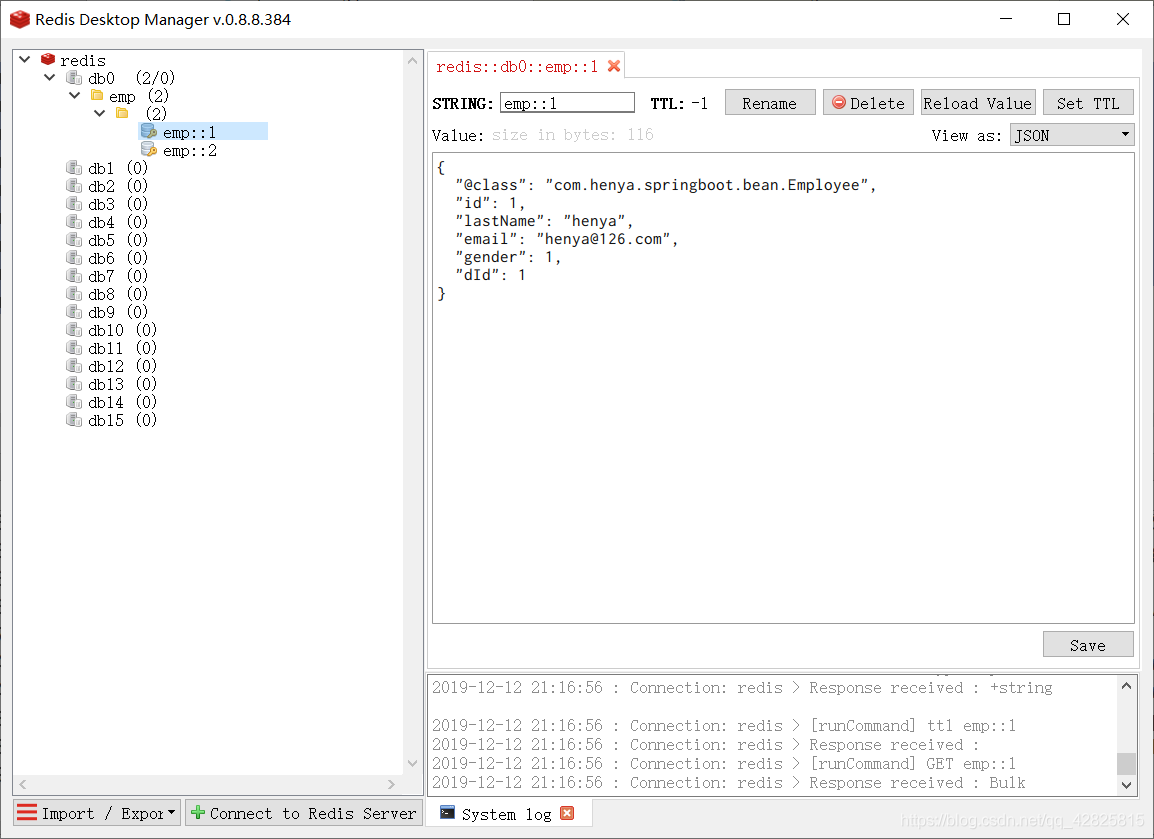Collapse the redis connection tree node
The image size is (1154, 839).
click(25, 60)
